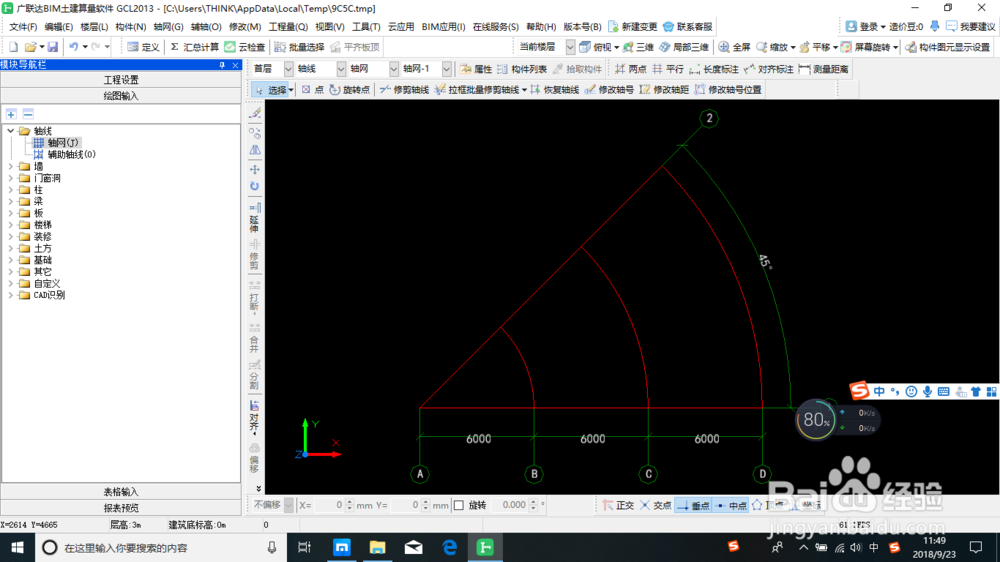Open the 帮助(H) menu

pos(541,27)
